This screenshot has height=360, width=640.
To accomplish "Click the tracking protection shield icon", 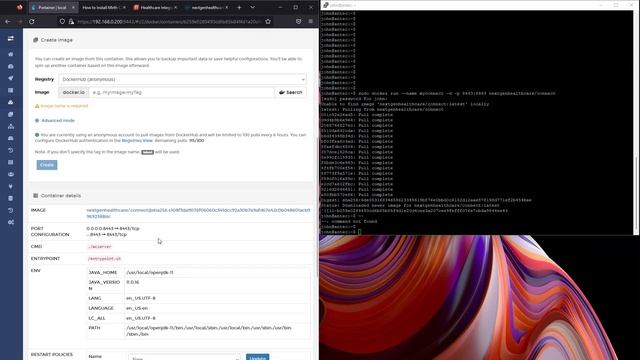I will (x=62, y=21).
